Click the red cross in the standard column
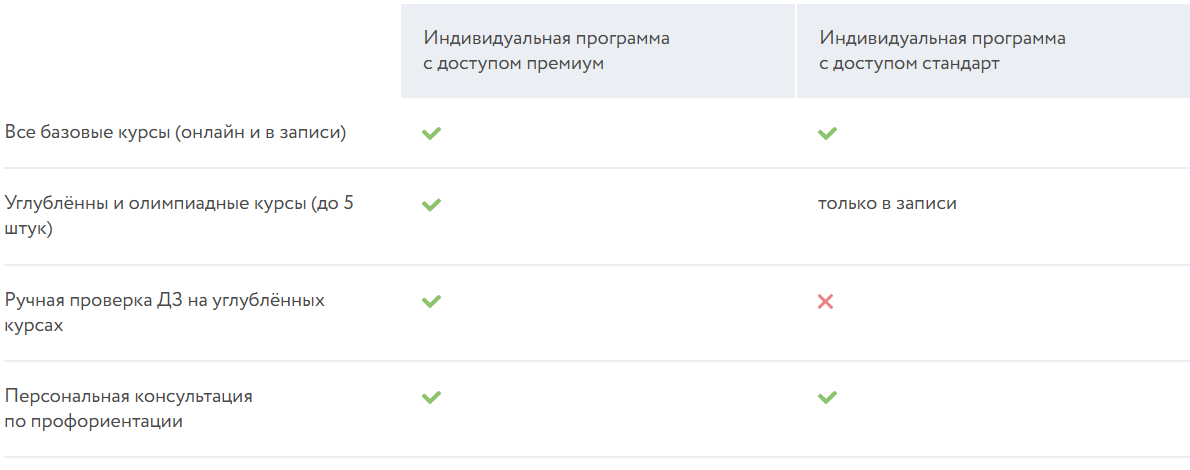 coord(825,301)
